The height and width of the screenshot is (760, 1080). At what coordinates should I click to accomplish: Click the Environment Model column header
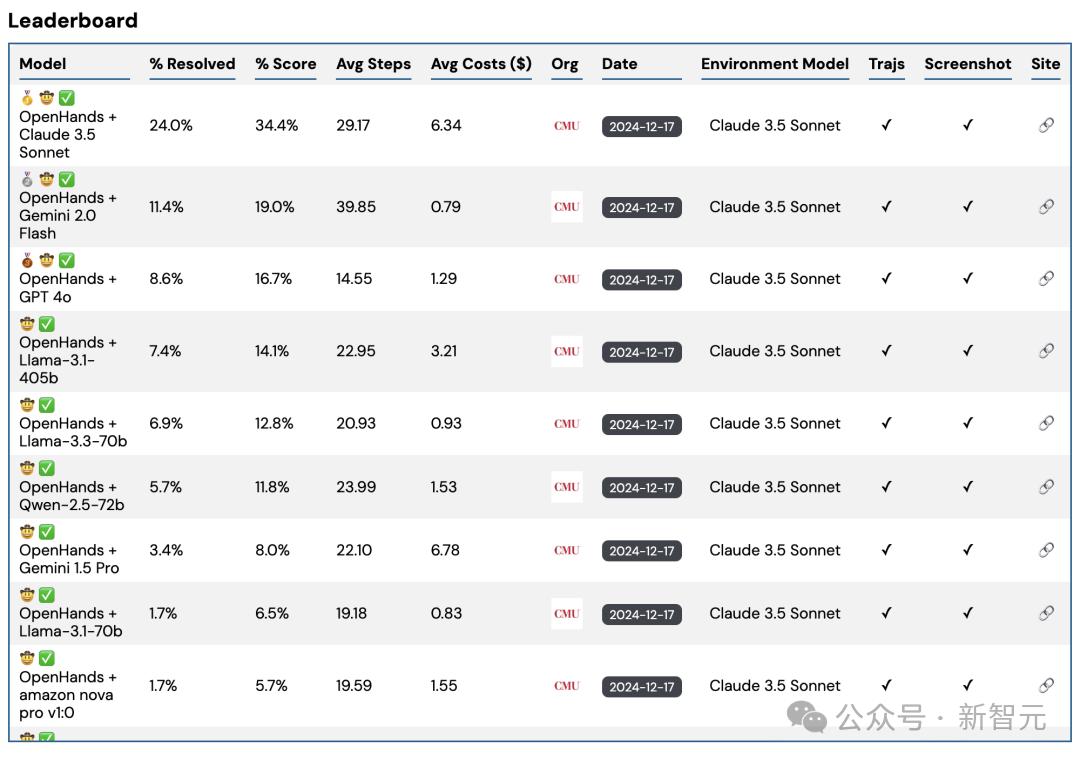pyautogui.click(x=774, y=64)
